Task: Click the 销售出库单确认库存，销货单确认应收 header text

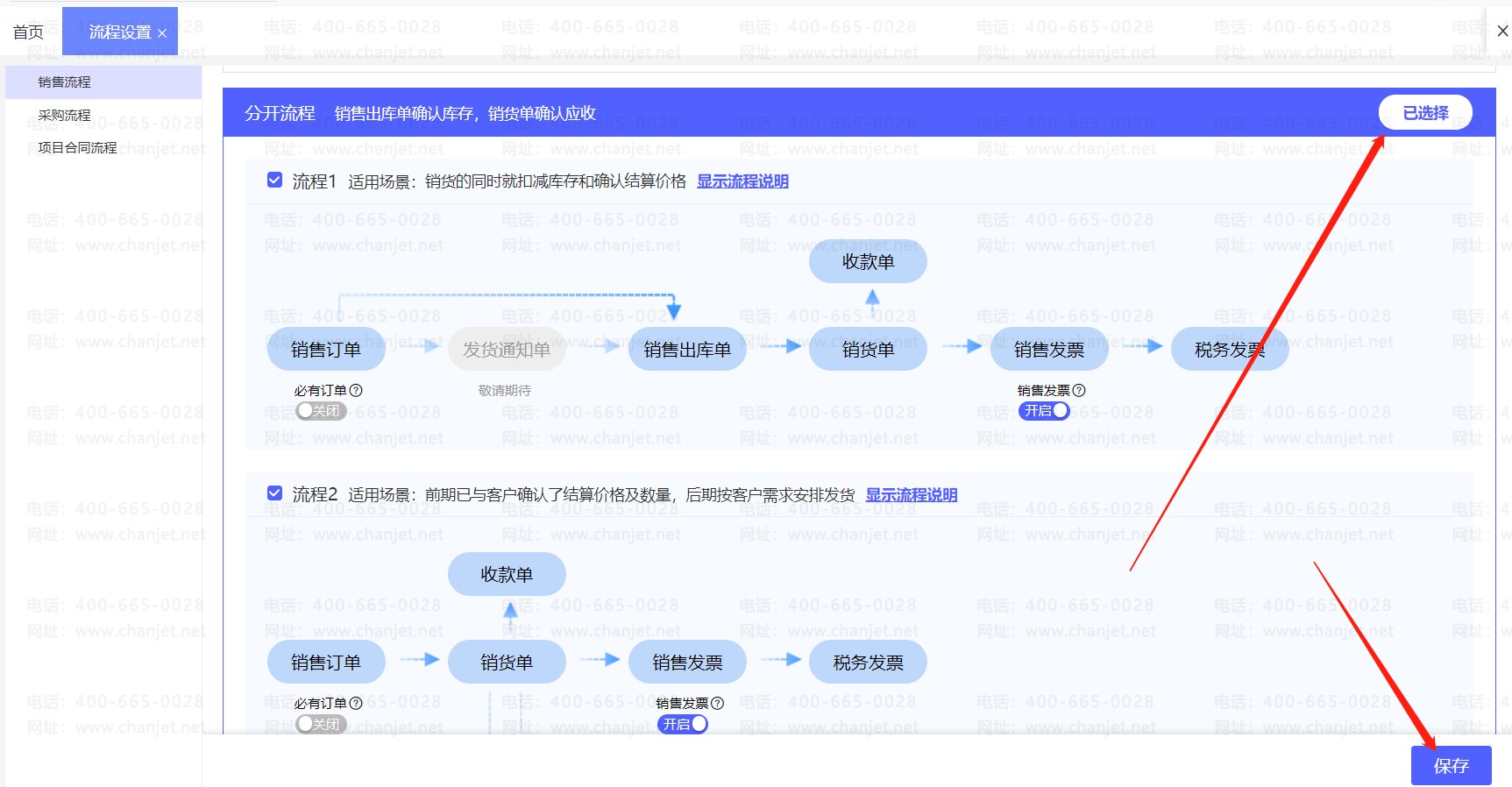Action: [x=465, y=113]
